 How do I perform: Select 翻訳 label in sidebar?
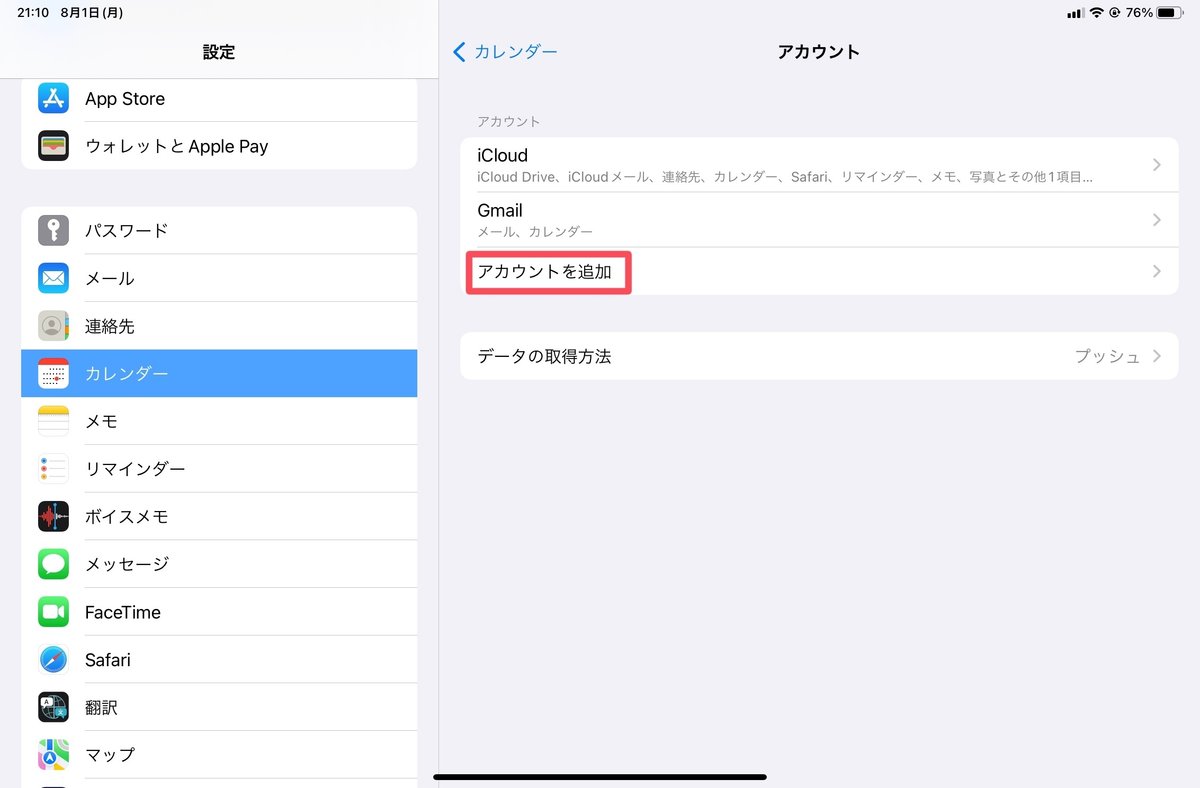[x=101, y=708]
